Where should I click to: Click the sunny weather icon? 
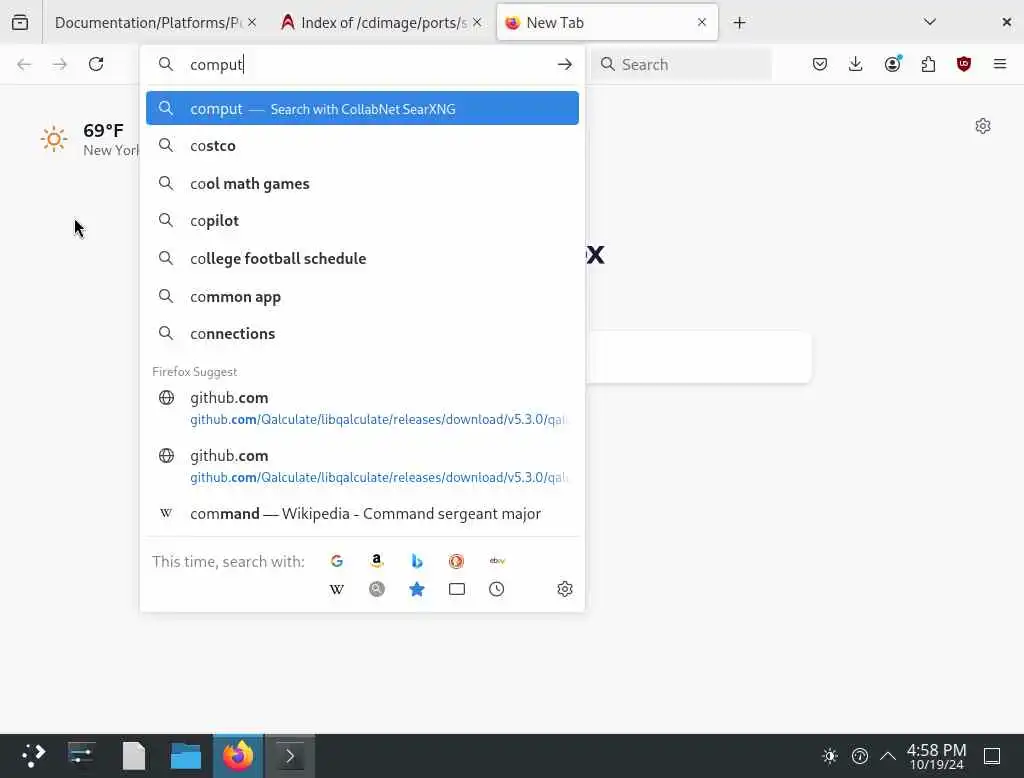pyautogui.click(x=54, y=139)
